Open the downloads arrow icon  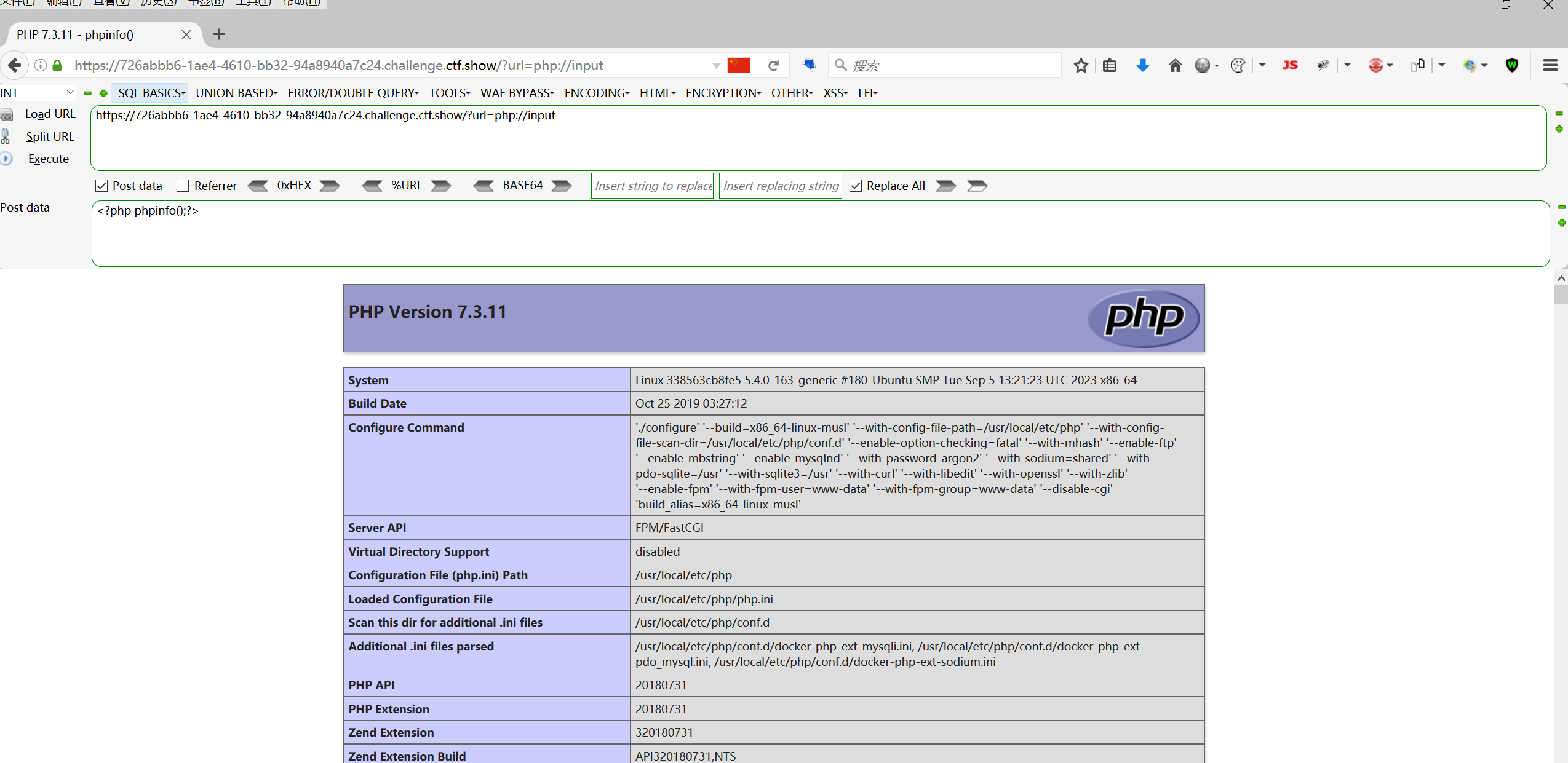click(1142, 65)
